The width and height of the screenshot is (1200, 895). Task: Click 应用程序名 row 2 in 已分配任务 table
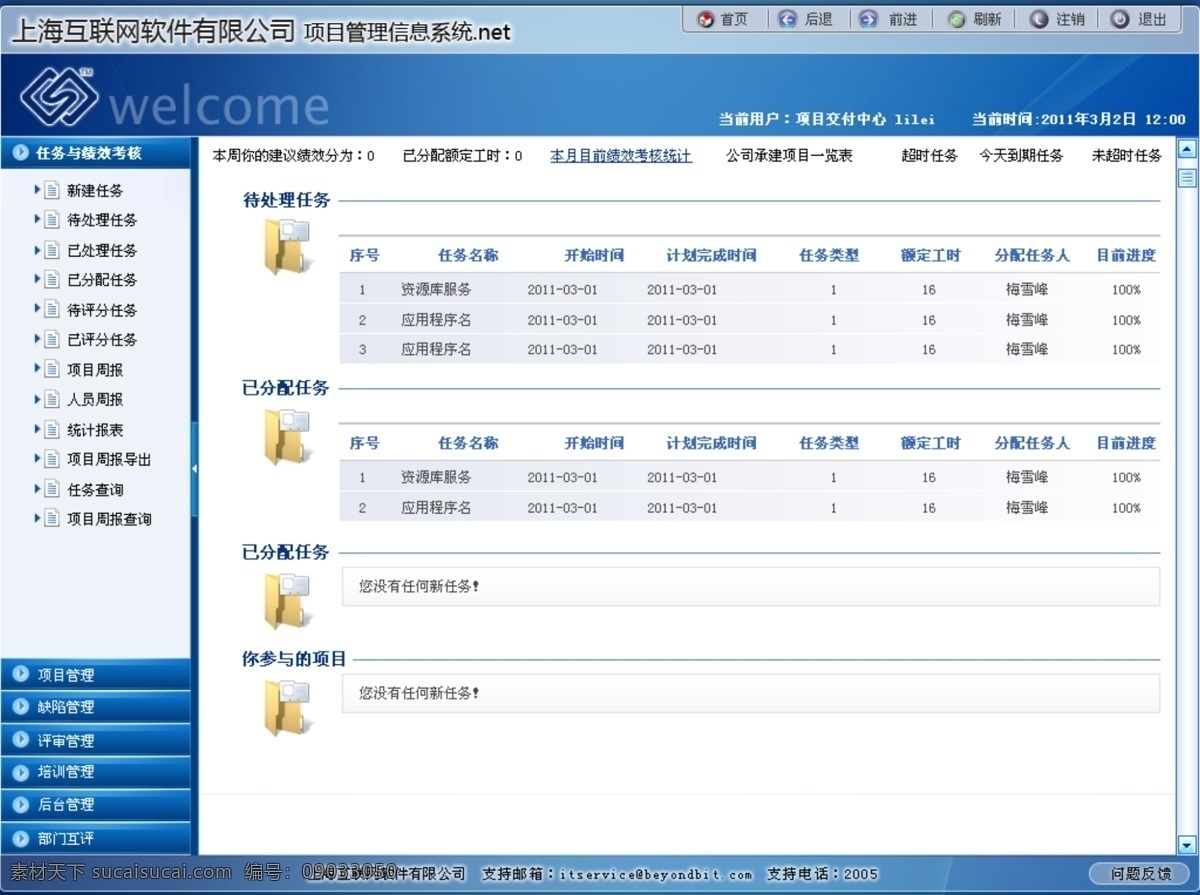click(x=436, y=508)
